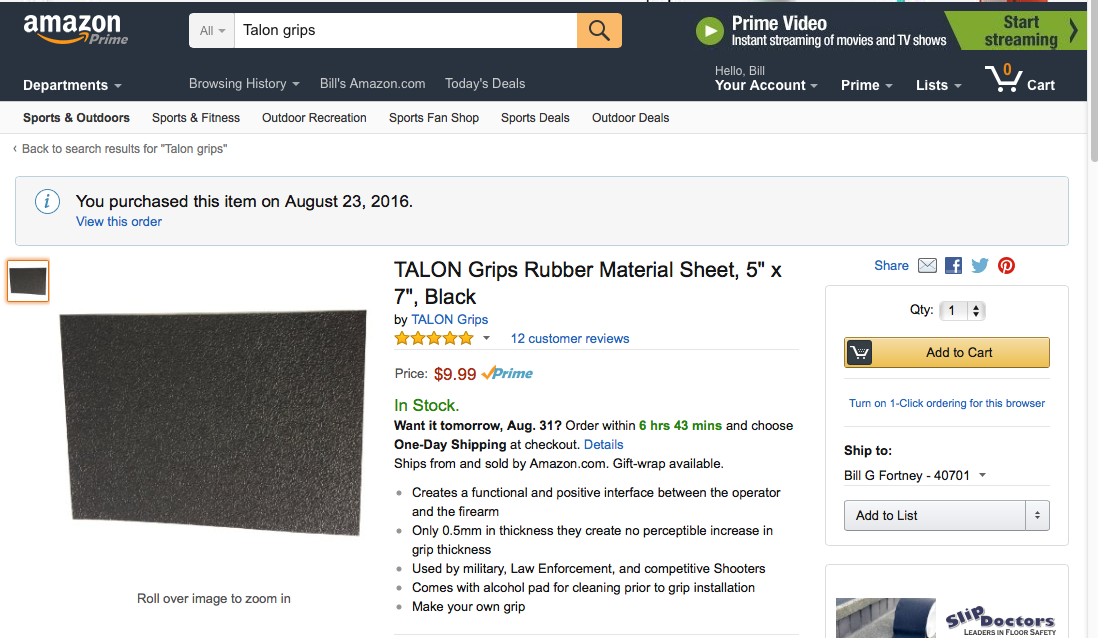Click into the Talon grips search field
Image resolution: width=1098 pixels, height=638 pixels.
[405, 30]
